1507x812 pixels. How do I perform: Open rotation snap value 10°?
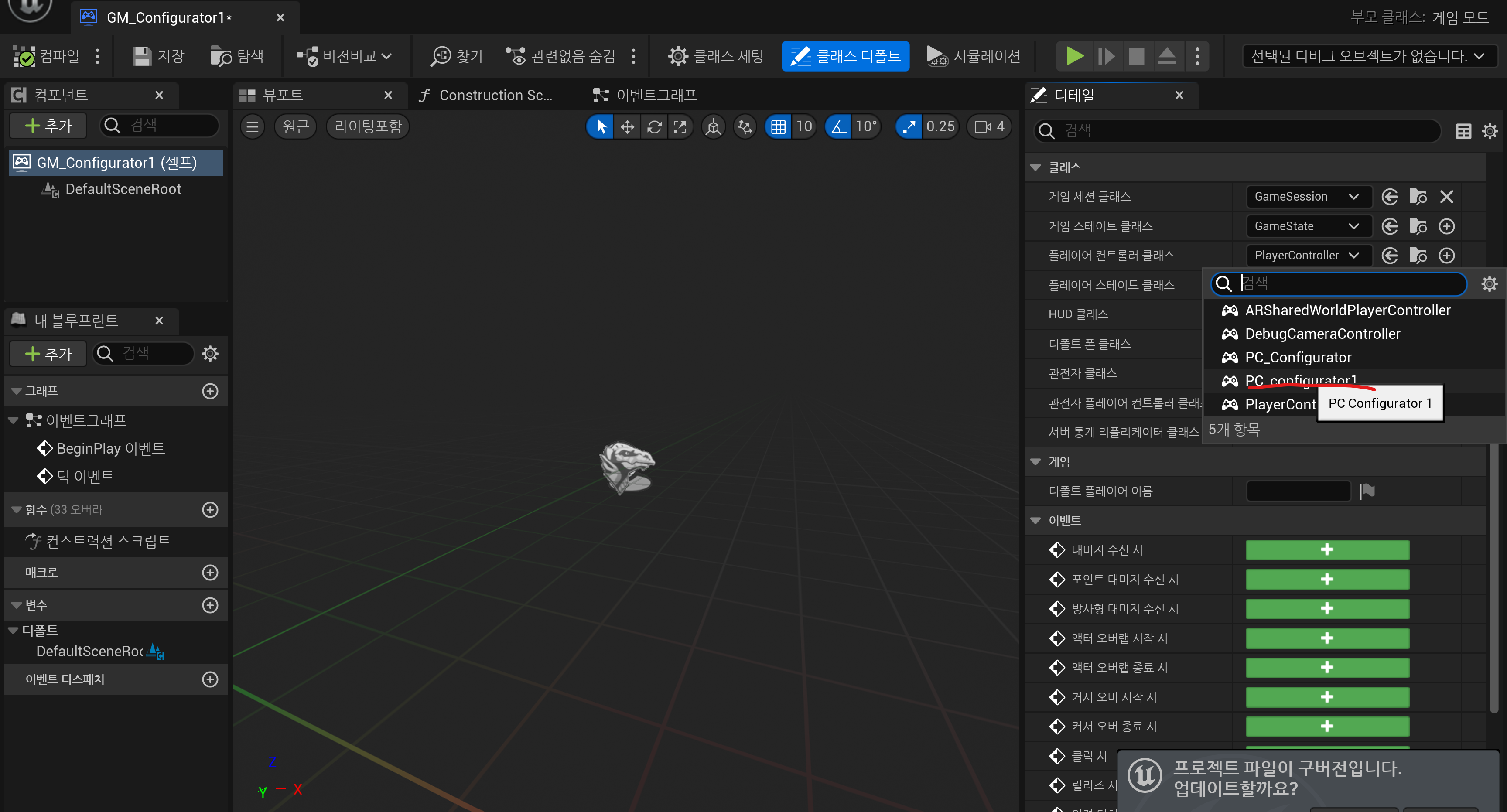[x=866, y=126]
